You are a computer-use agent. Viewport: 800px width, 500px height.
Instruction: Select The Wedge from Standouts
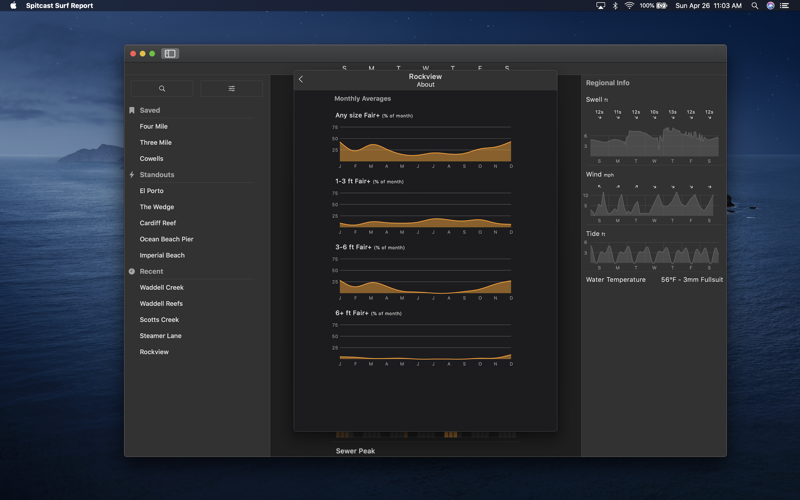tap(157, 207)
